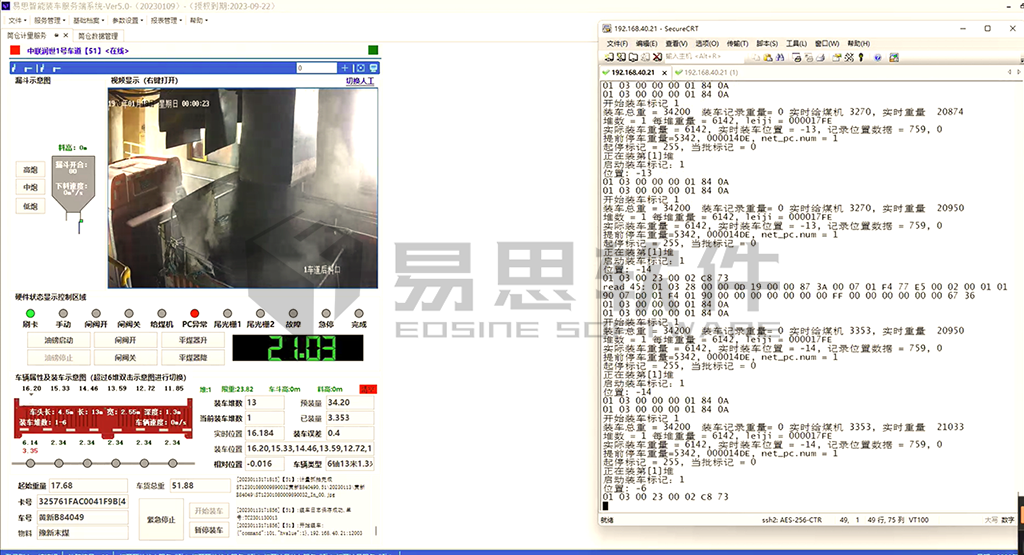Toggle the PC异常 red indicator light
1024x555 pixels.
pos(194,313)
